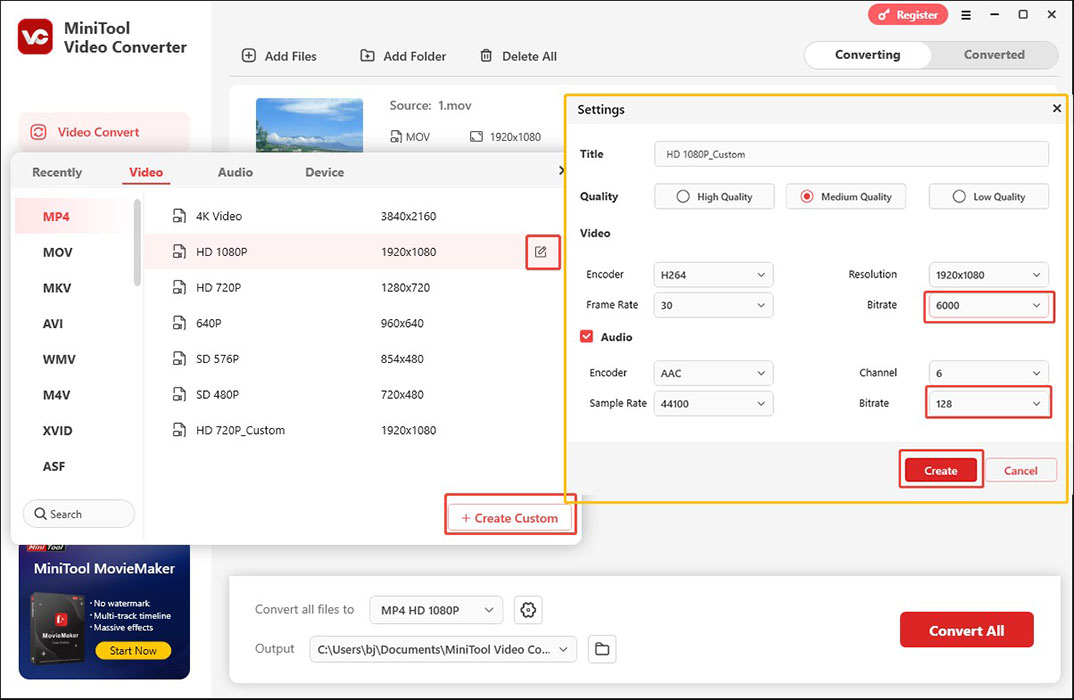
Task: Click the 640P format file icon
Action: coord(179,323)
